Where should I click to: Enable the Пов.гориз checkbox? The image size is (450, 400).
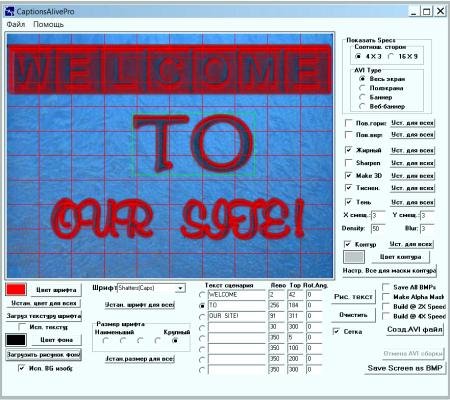pos(348,123)
